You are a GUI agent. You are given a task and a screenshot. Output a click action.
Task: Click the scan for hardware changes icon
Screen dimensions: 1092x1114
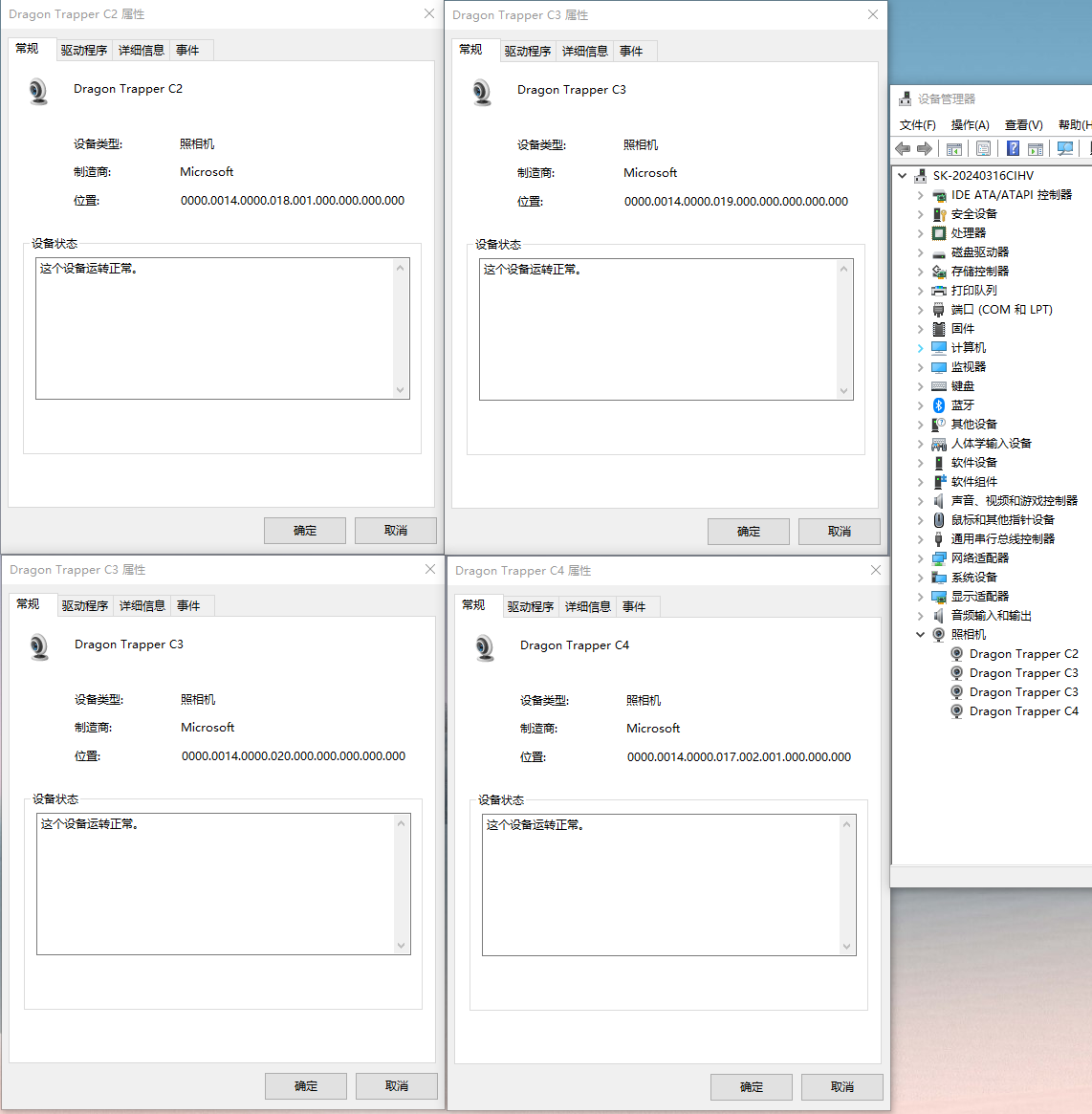pyautogui.click(x=1065, y=148)
